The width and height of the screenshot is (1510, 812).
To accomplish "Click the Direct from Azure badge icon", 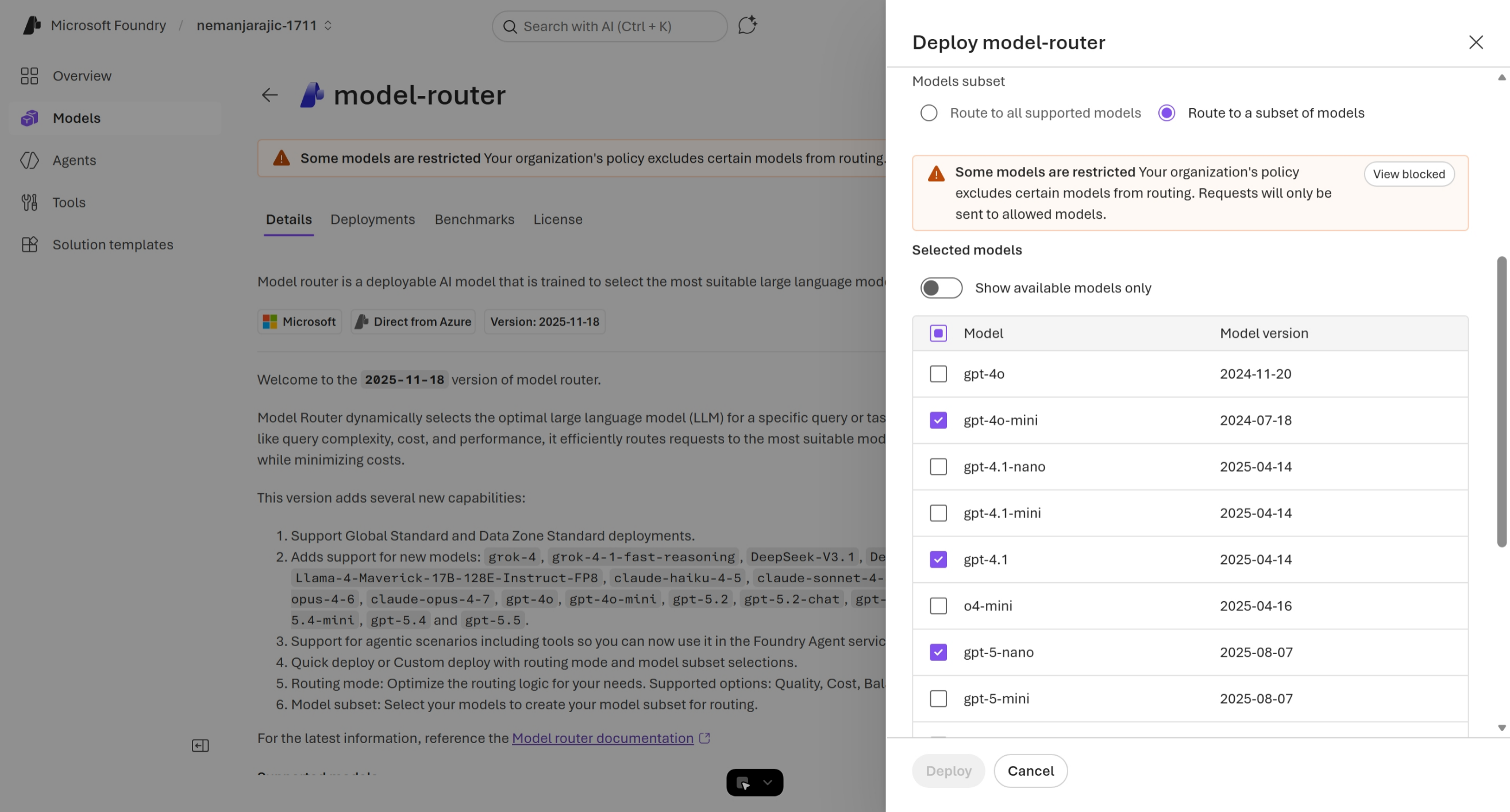I will tap(361, 322).
